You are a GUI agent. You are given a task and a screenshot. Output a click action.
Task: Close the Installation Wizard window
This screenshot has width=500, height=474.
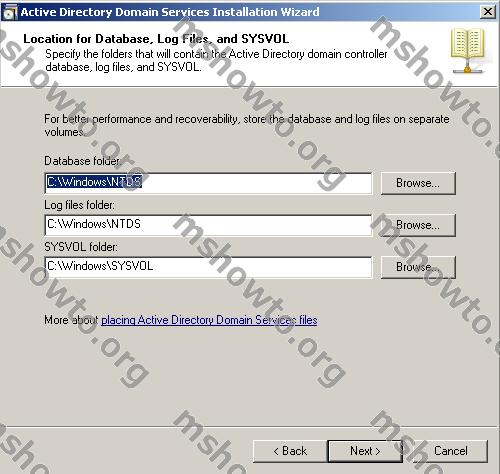(x=487, y=12)
